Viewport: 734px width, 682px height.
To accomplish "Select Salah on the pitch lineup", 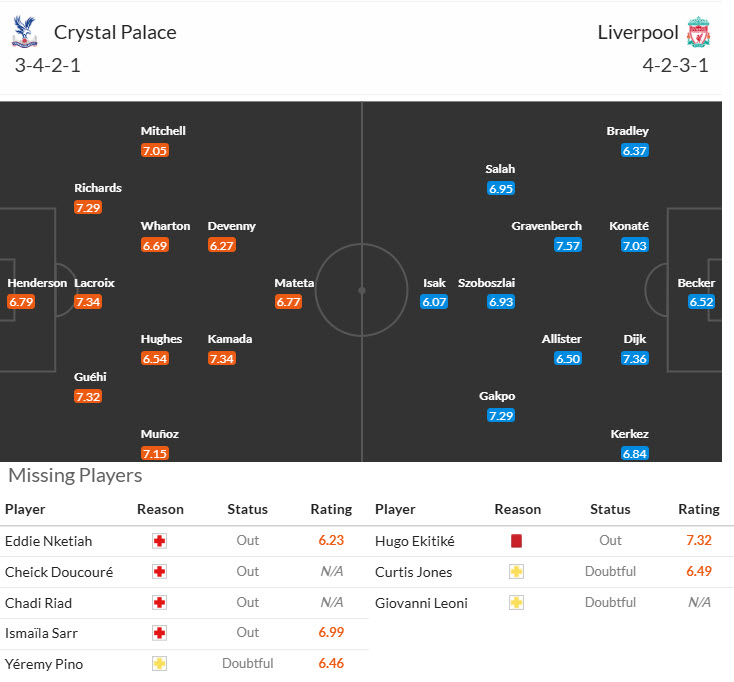I will [500, 169].
